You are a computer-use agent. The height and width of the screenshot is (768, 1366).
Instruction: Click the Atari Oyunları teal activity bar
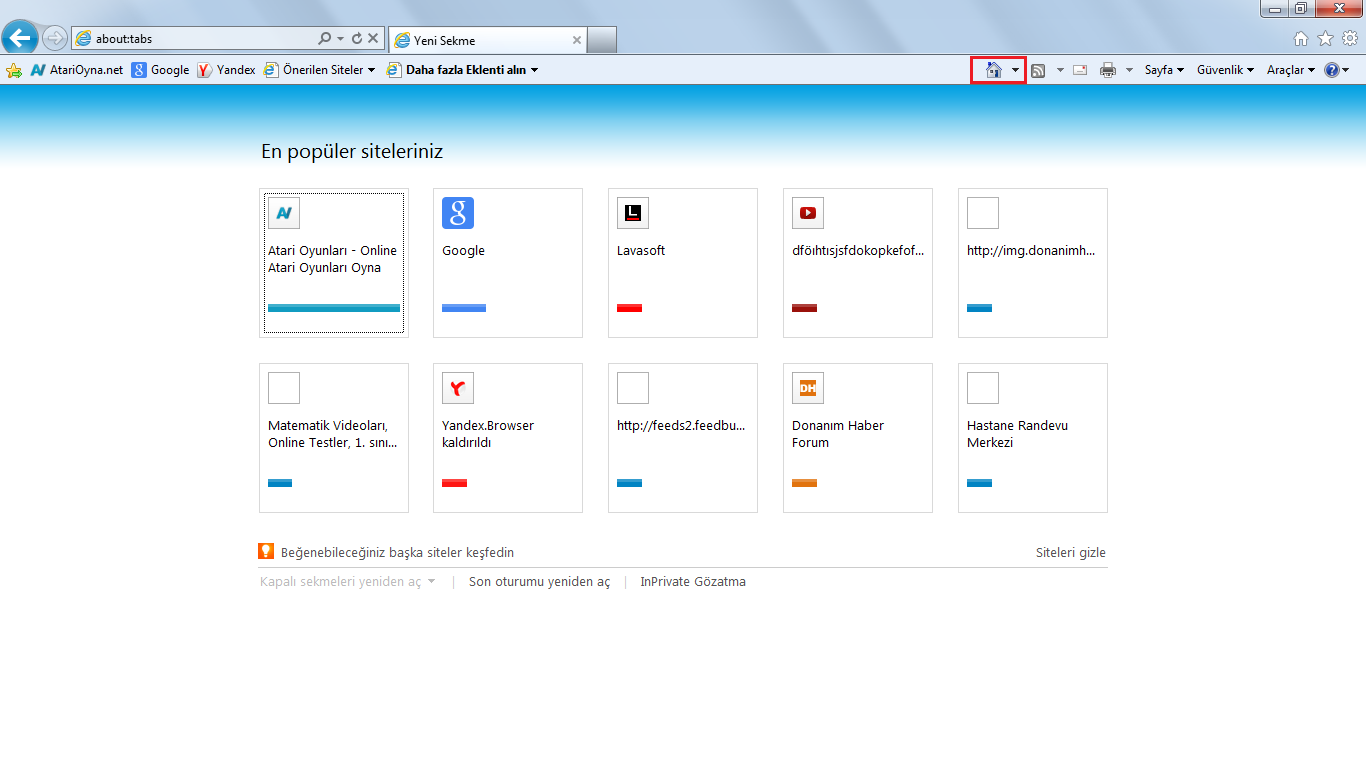pos(334,308)
